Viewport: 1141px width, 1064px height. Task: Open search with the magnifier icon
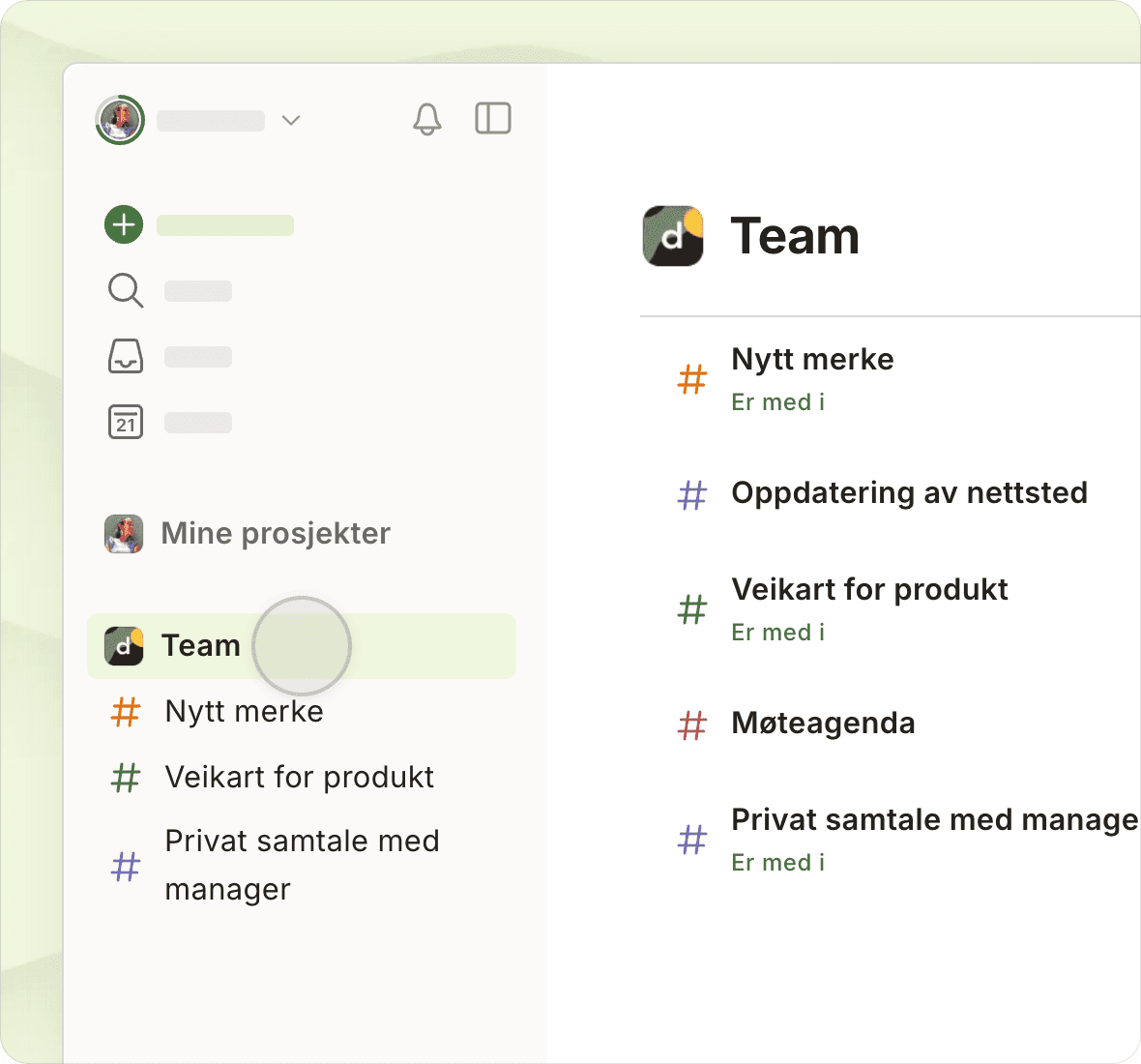pos(126,290)
